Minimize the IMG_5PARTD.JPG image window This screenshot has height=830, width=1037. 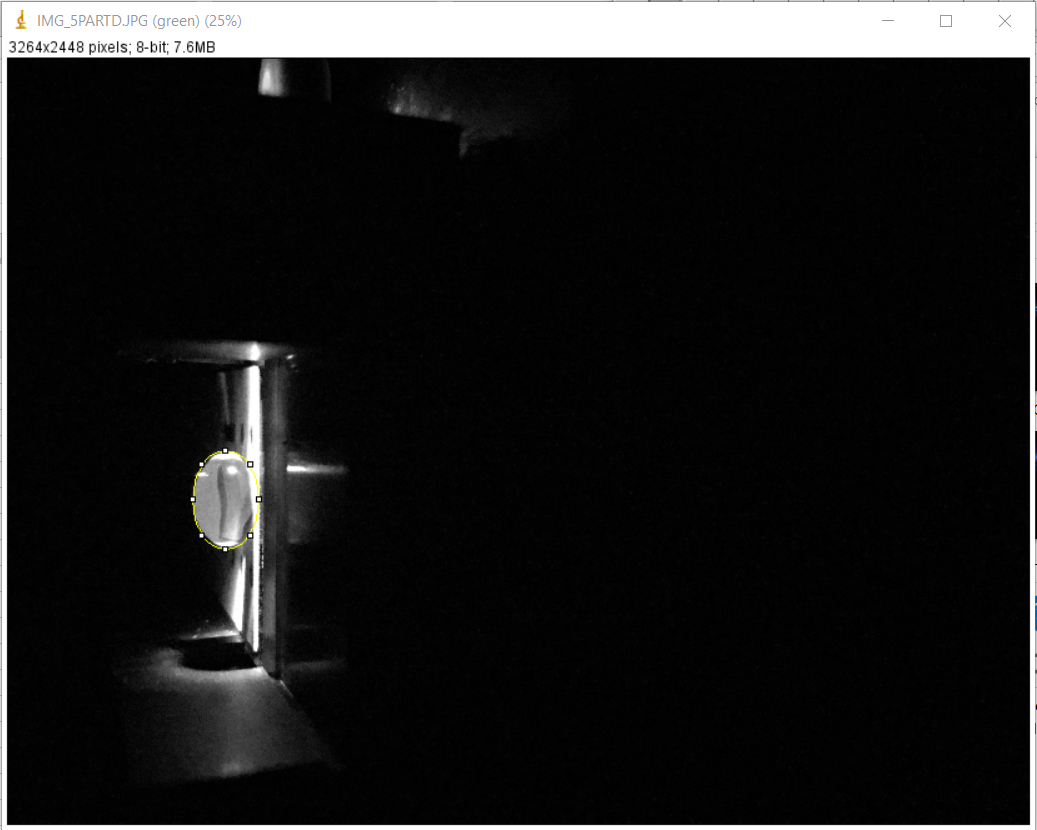[887, 21]
